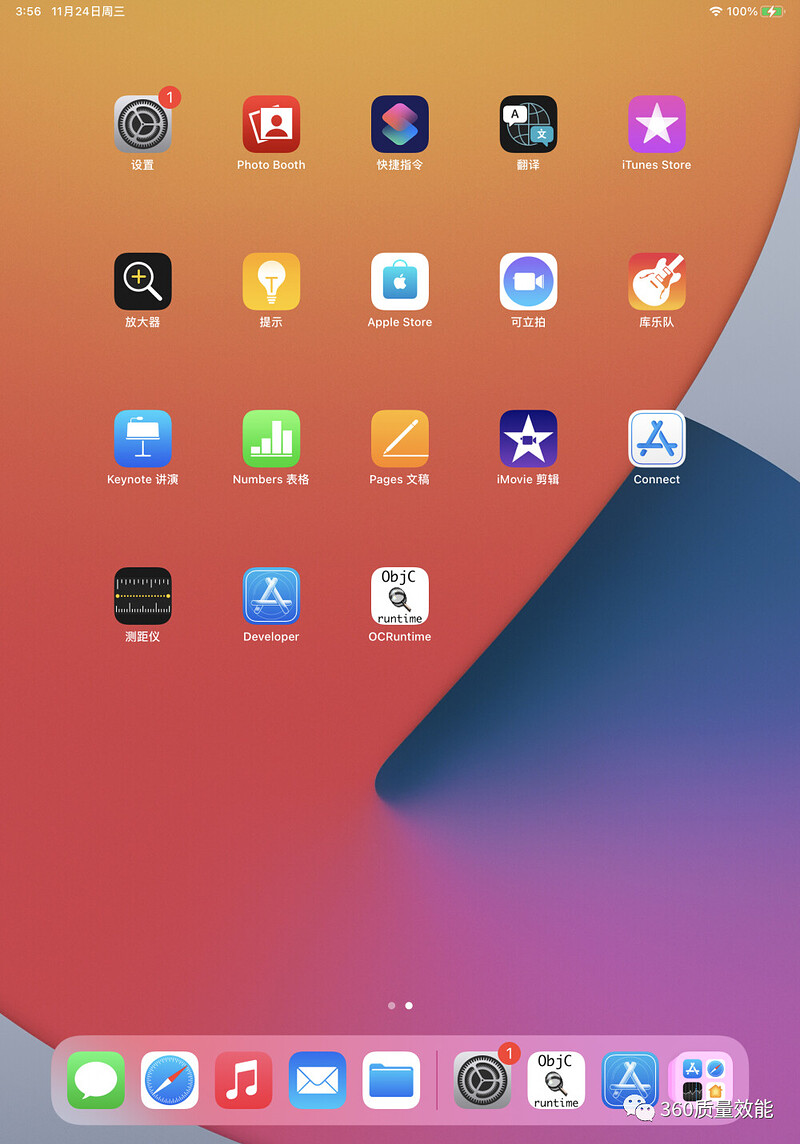Launch GarageBand (库乐队) app
This screenshot has width=800, height=1144.
pos(656,282)
